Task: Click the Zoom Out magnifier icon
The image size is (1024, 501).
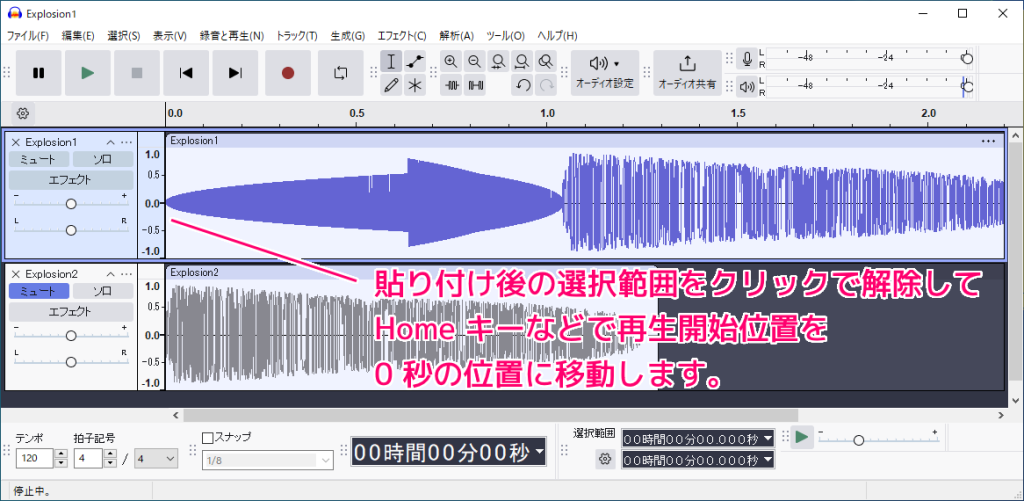Action: coord(474,62)
